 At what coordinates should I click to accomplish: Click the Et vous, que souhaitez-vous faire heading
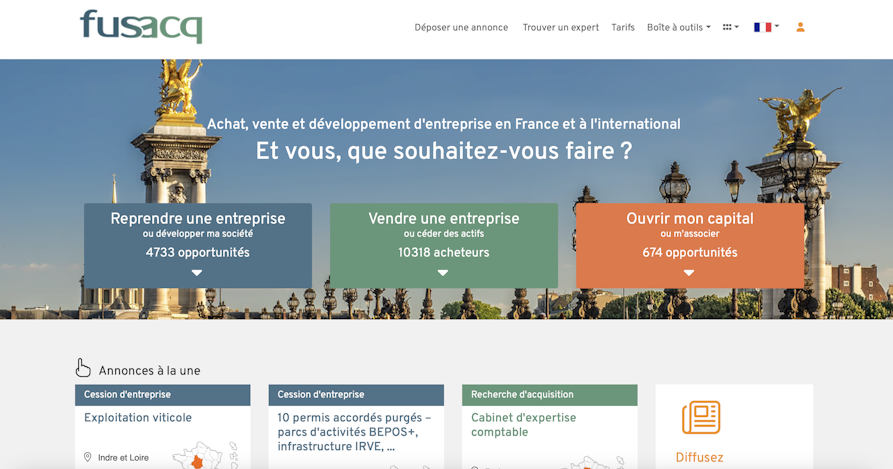pyautogui.click(x=444, y=151)
